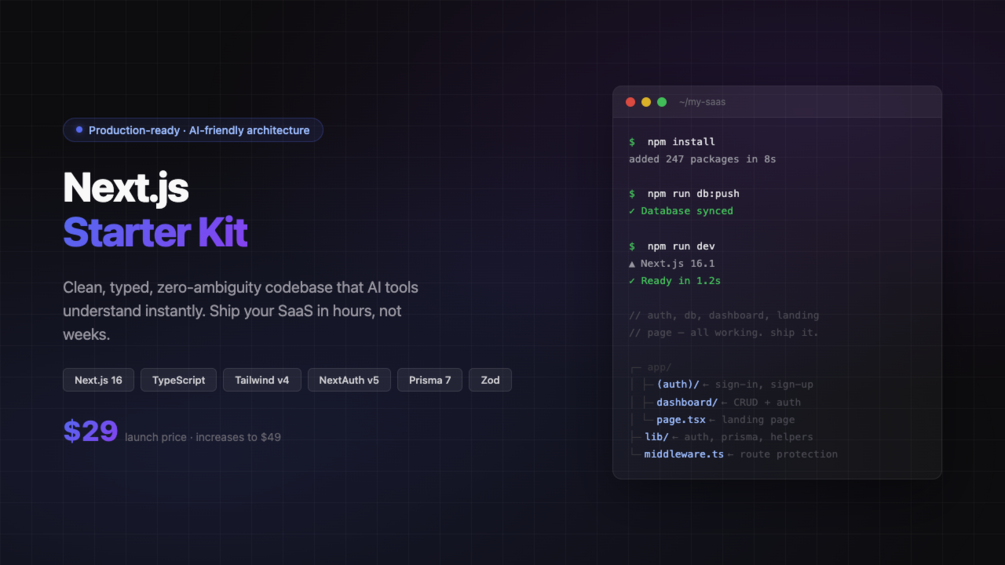Select the app/ folder in tree

659,367
